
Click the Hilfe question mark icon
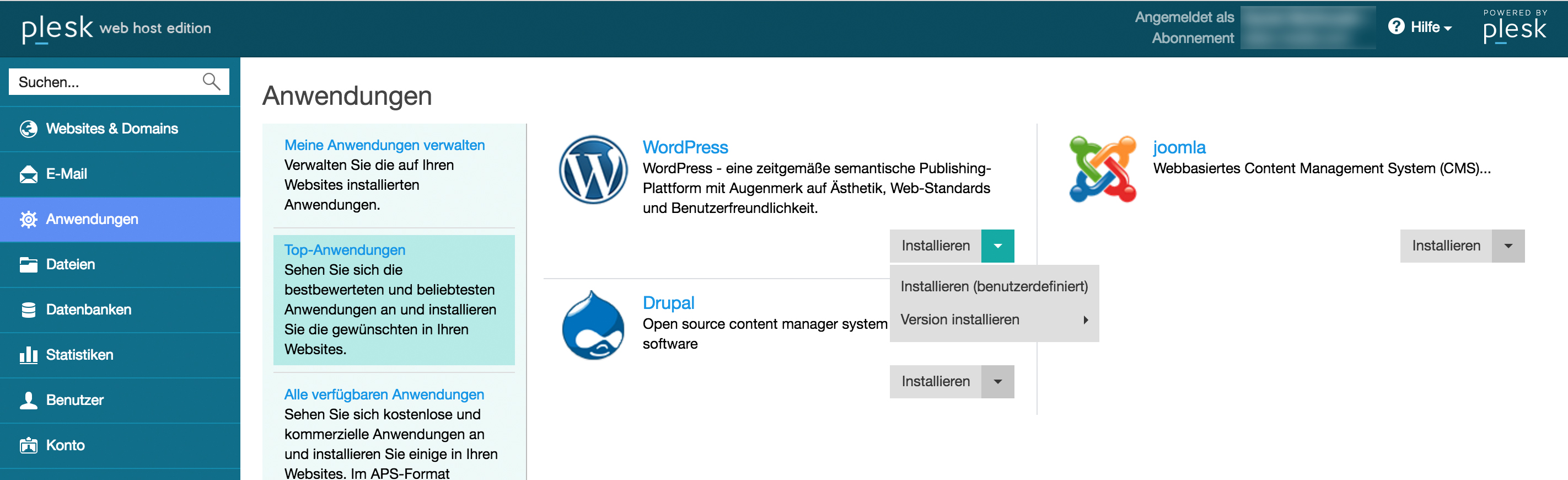[1396, 27]
